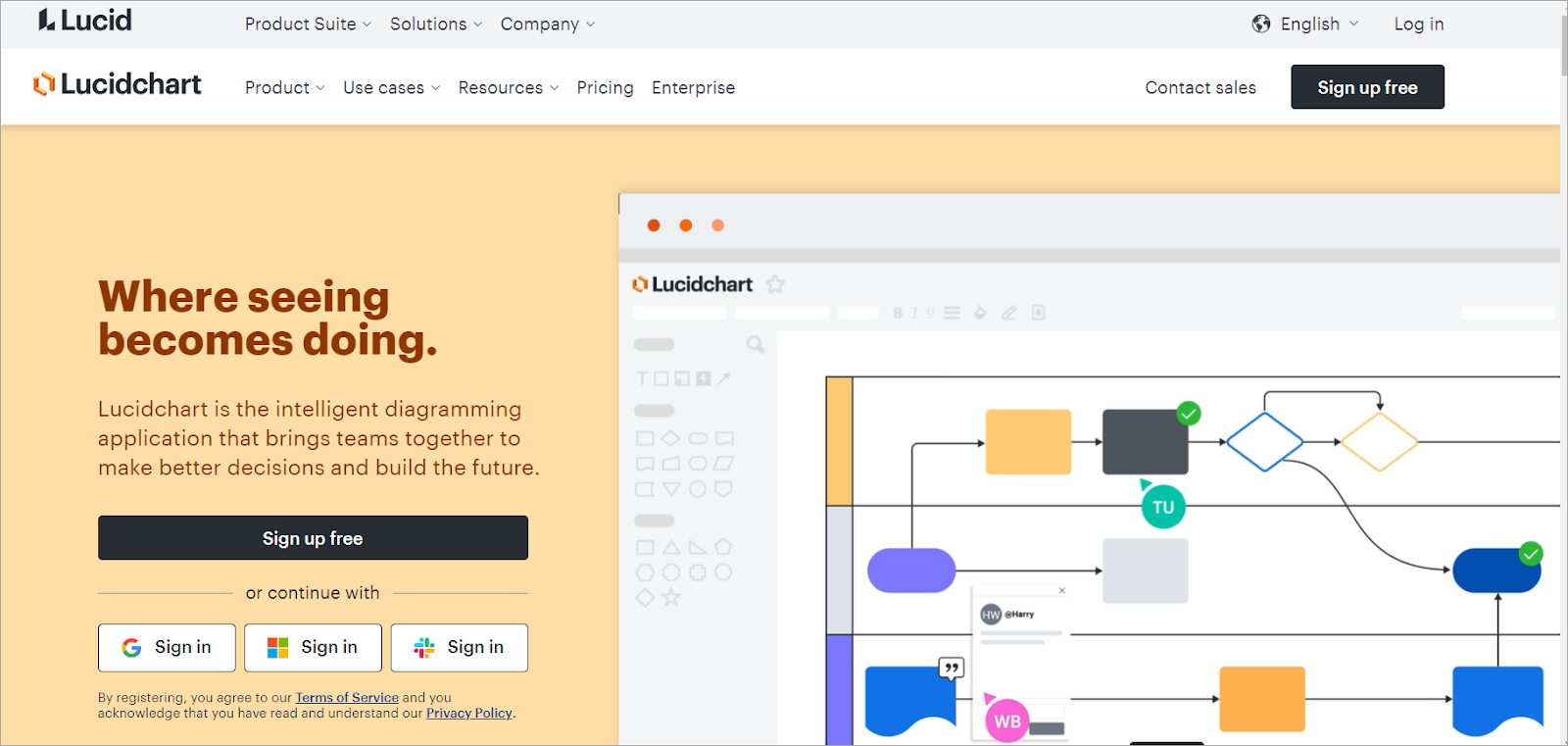Click the Google icon Sign in button
Screen dimensions: 1568x746
pyautogui.click(x=167, y=647)
